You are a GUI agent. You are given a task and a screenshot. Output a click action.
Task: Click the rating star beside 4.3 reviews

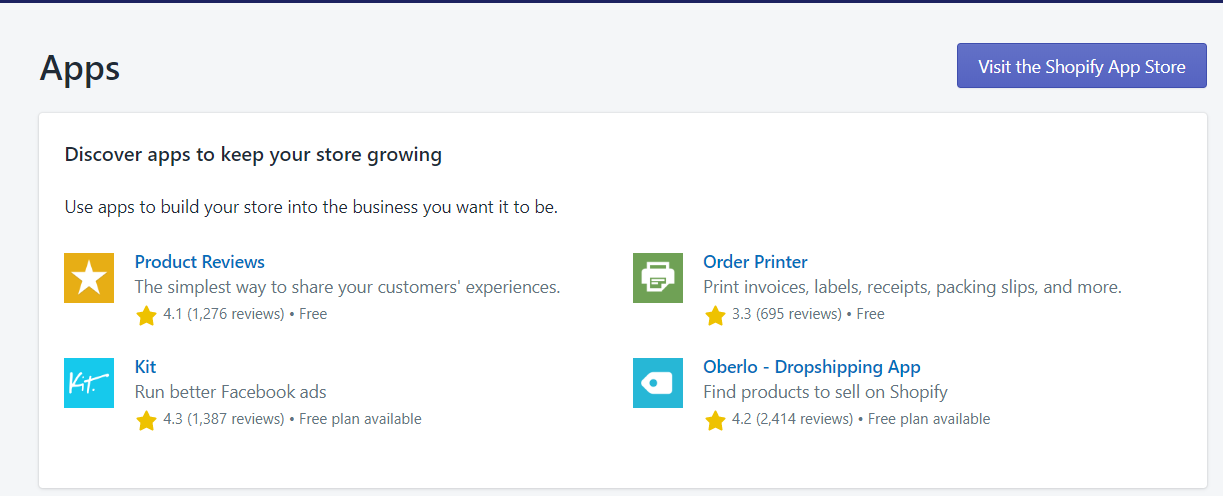146,420
